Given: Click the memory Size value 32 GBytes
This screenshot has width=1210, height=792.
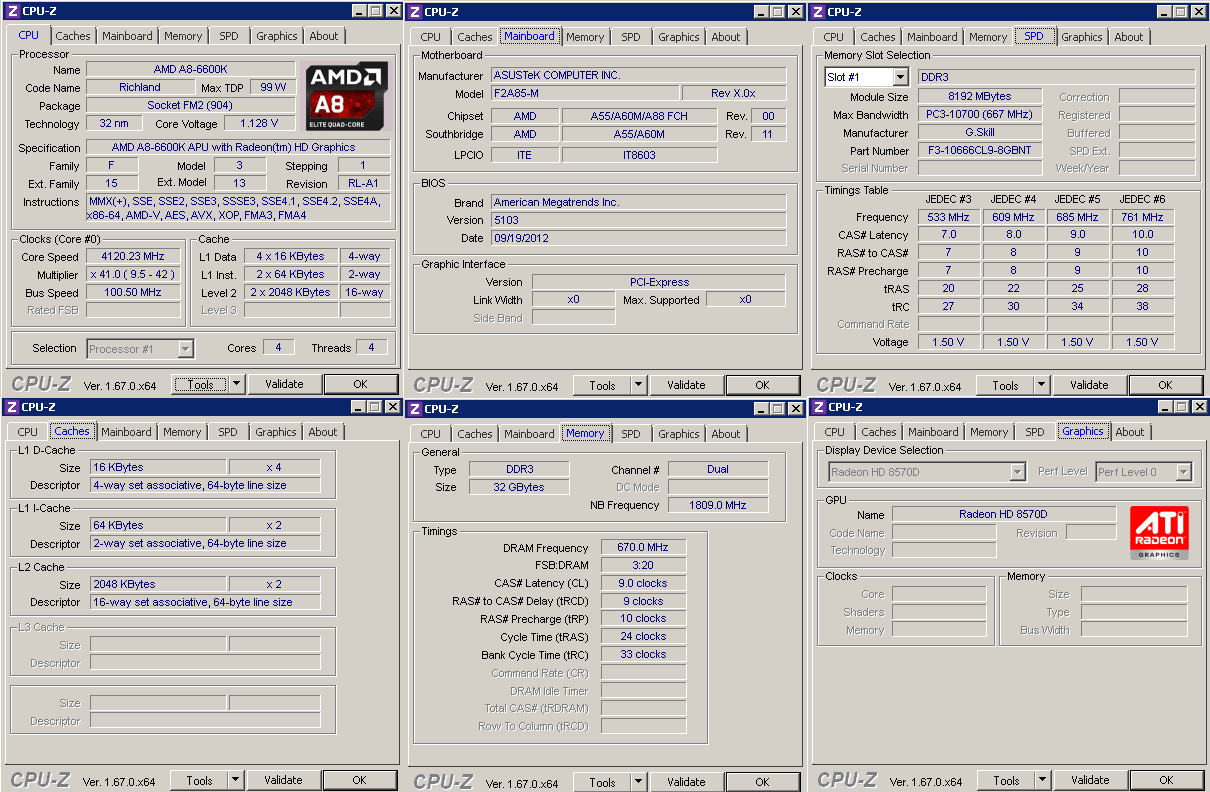Looking at the screenshot, I should 518,487.
